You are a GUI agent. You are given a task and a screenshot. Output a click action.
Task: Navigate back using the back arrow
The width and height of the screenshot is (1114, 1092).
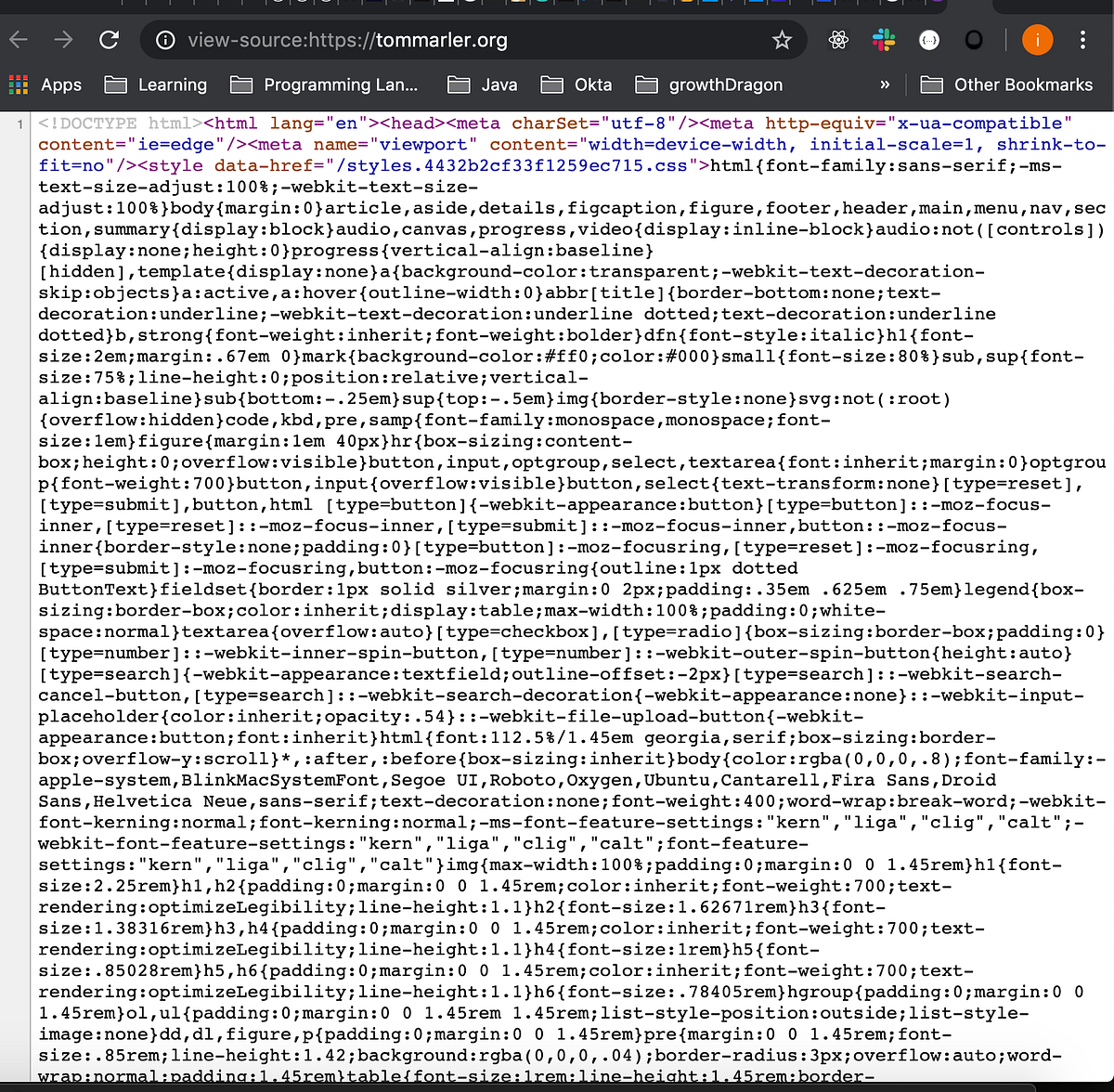point(19,40)
